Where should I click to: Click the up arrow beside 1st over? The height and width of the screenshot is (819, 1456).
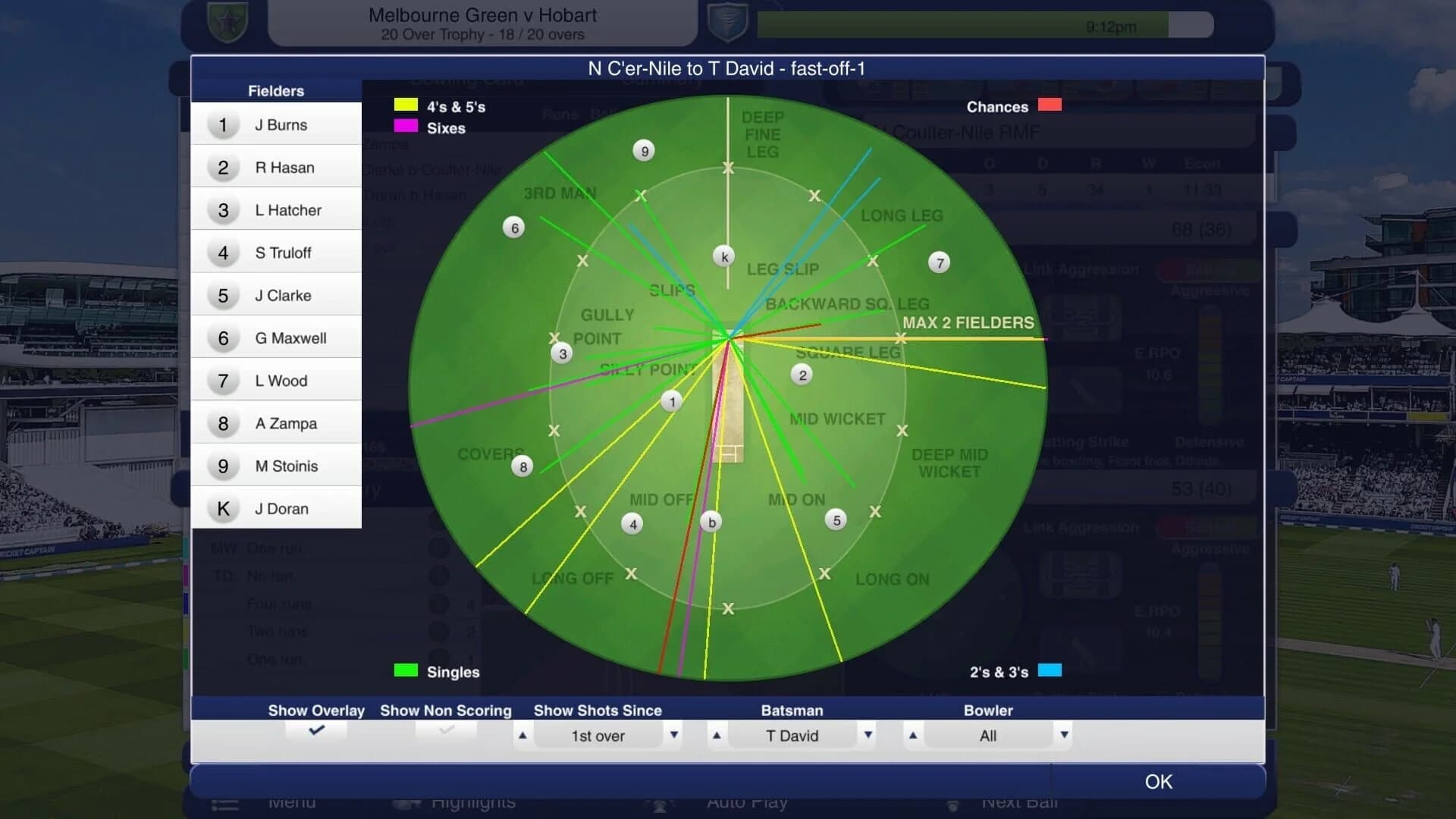[521, 735]
